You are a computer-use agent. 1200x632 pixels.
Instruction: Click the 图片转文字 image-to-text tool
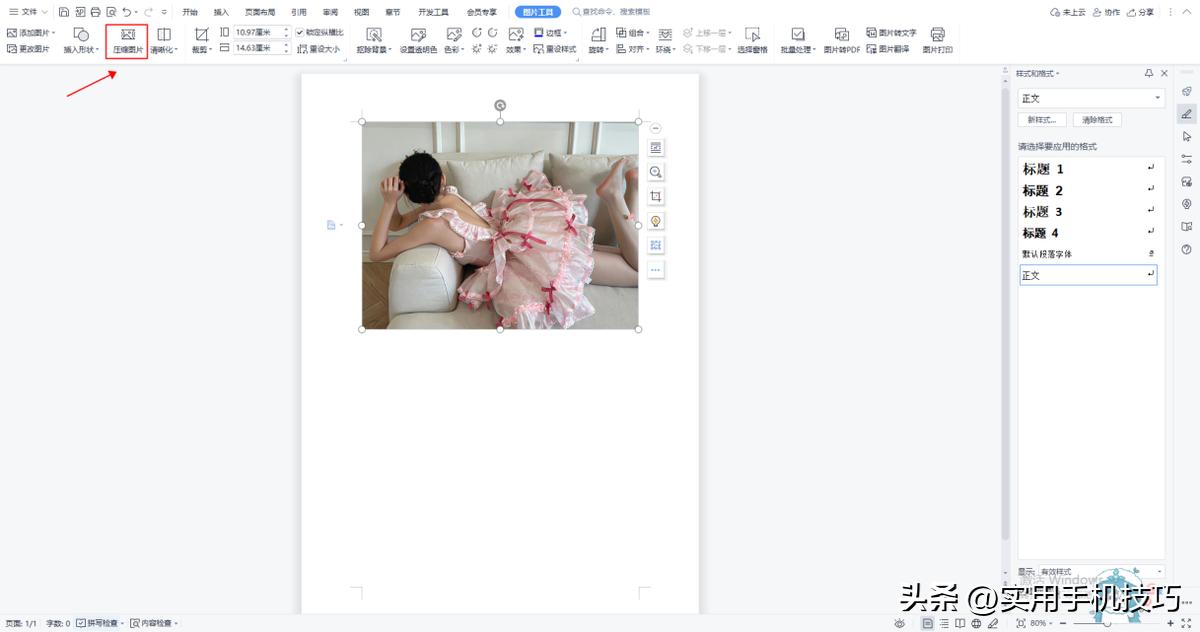(891, 32)
